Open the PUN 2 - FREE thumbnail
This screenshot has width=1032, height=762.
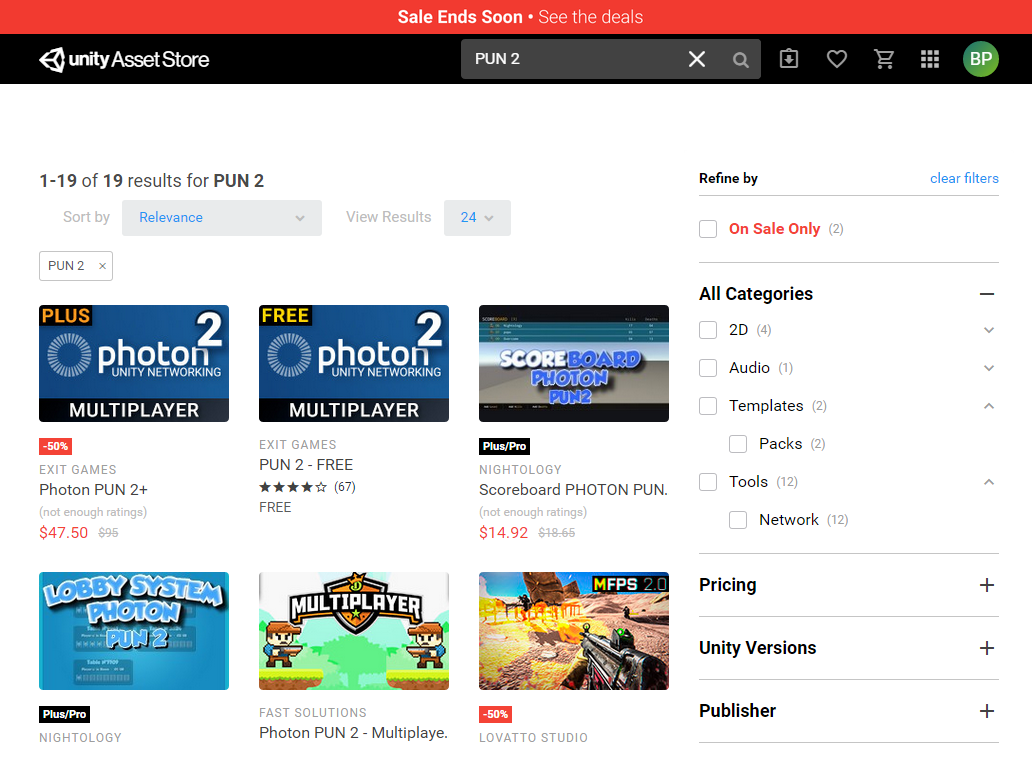point(353,363)
